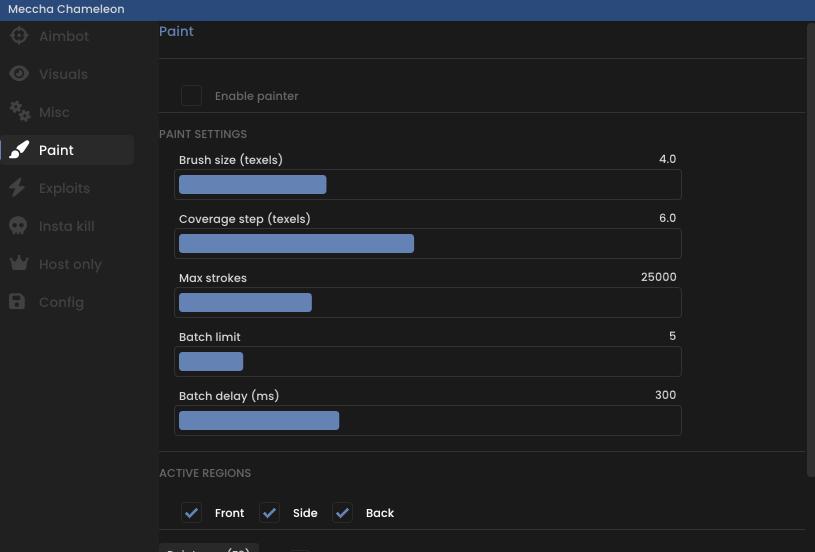Screen dimensions: 815x552
Task: Click the Insta kill skull icon
Action: [18, 226]
